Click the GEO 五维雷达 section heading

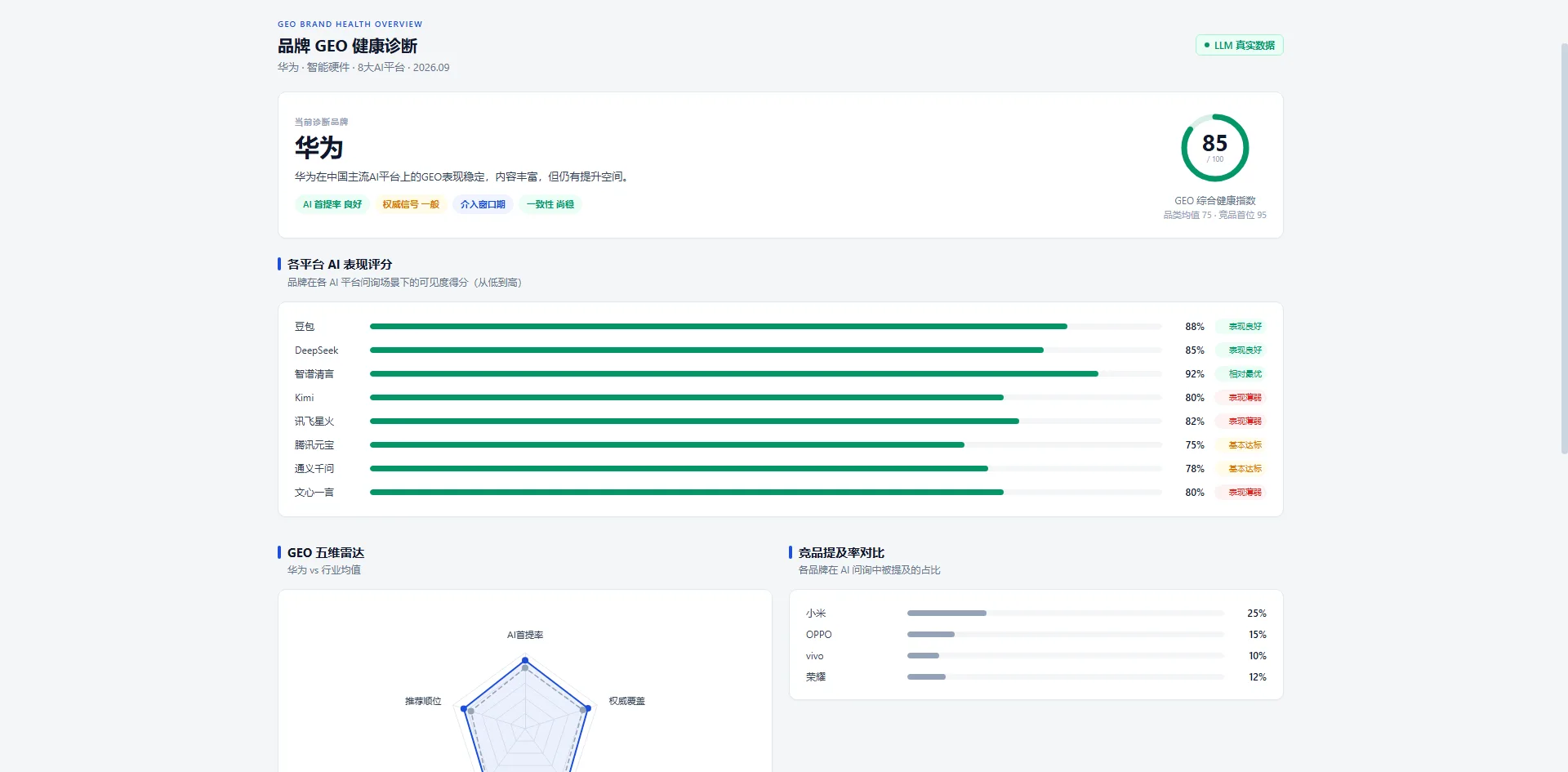(x=326, y=553)
